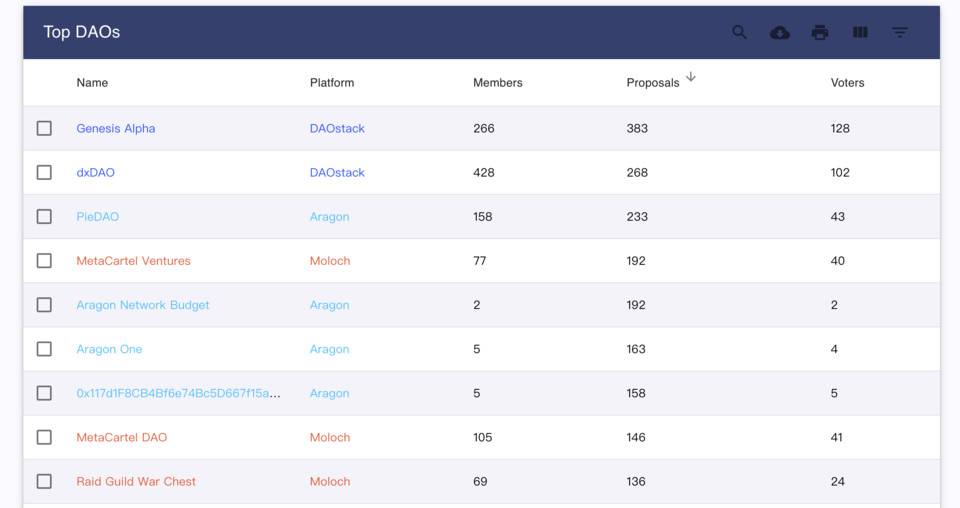
Task: Check the MetaCartel Ventures row checkbox
Action: (x=44, y=261)
